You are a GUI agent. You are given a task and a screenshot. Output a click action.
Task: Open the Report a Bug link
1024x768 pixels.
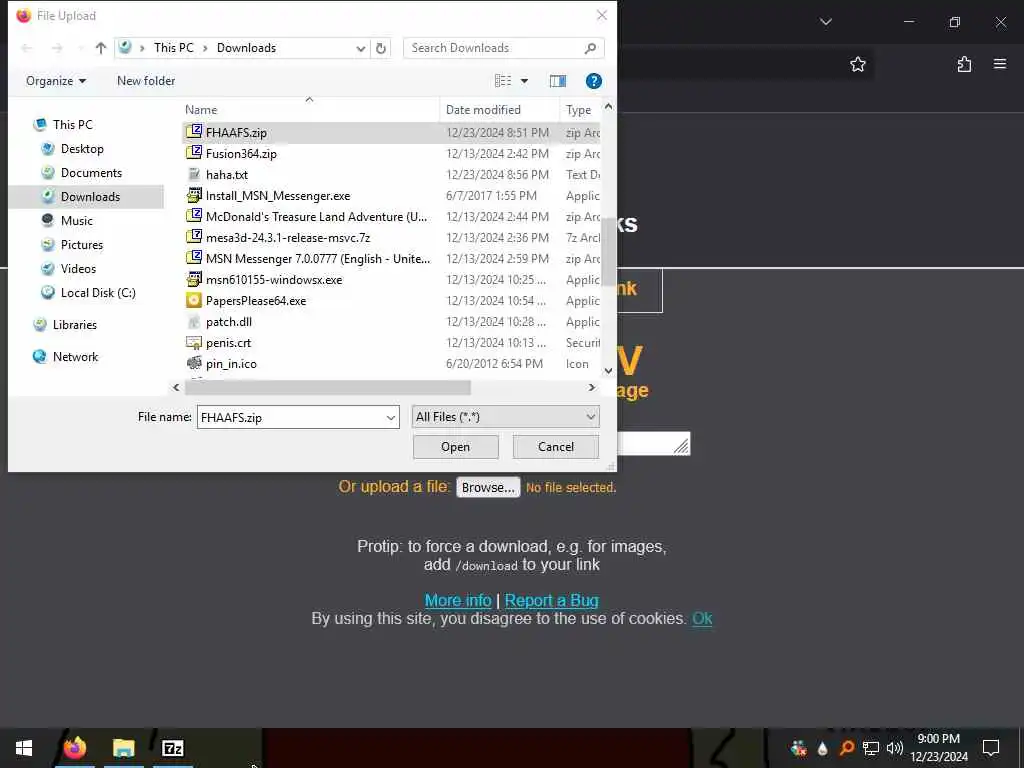551,600
